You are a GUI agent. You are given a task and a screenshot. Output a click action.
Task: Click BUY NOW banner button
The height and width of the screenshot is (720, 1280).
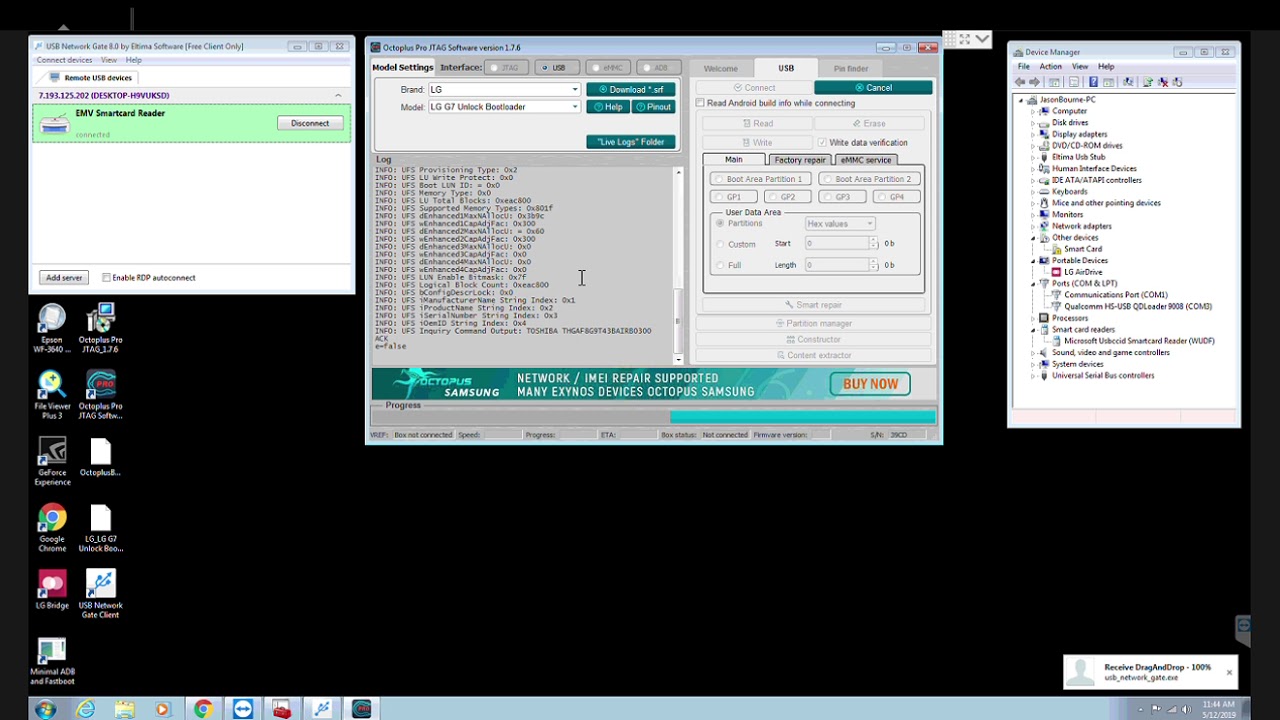pyautogui.click(x=870, y=384)
